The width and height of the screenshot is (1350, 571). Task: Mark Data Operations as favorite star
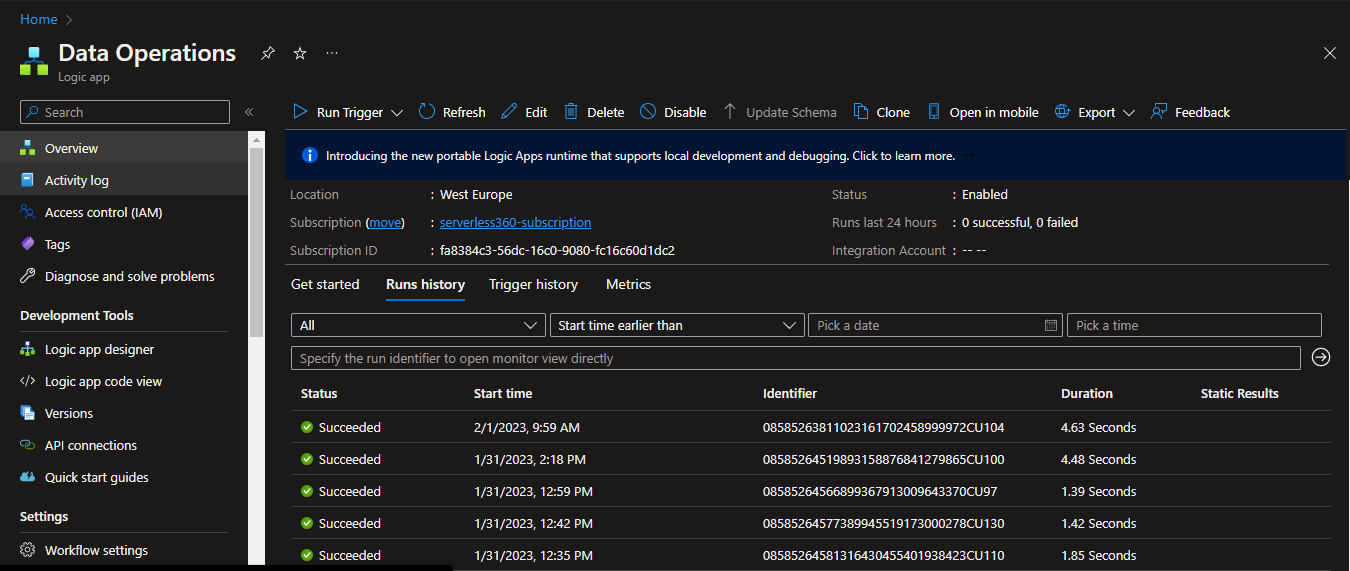[x=300, y=53]
